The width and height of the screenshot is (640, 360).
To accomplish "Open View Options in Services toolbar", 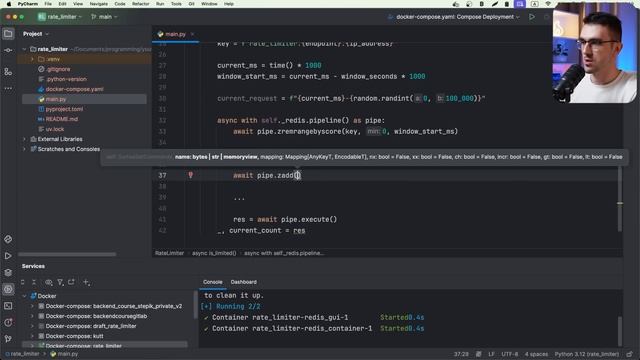I will click(x=49, y=282).
